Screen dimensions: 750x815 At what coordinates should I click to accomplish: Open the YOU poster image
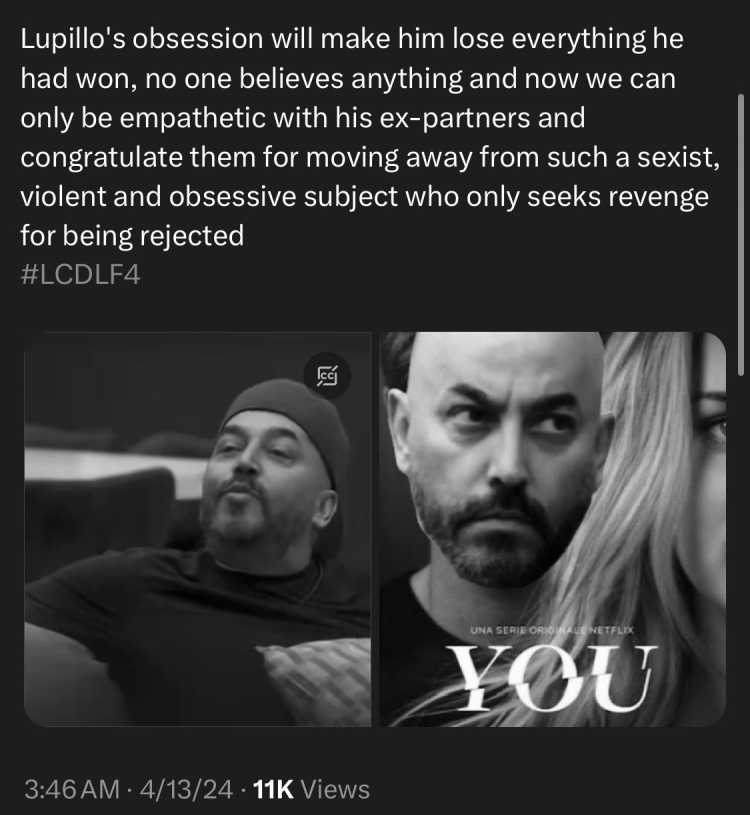(x=553, y=529)
